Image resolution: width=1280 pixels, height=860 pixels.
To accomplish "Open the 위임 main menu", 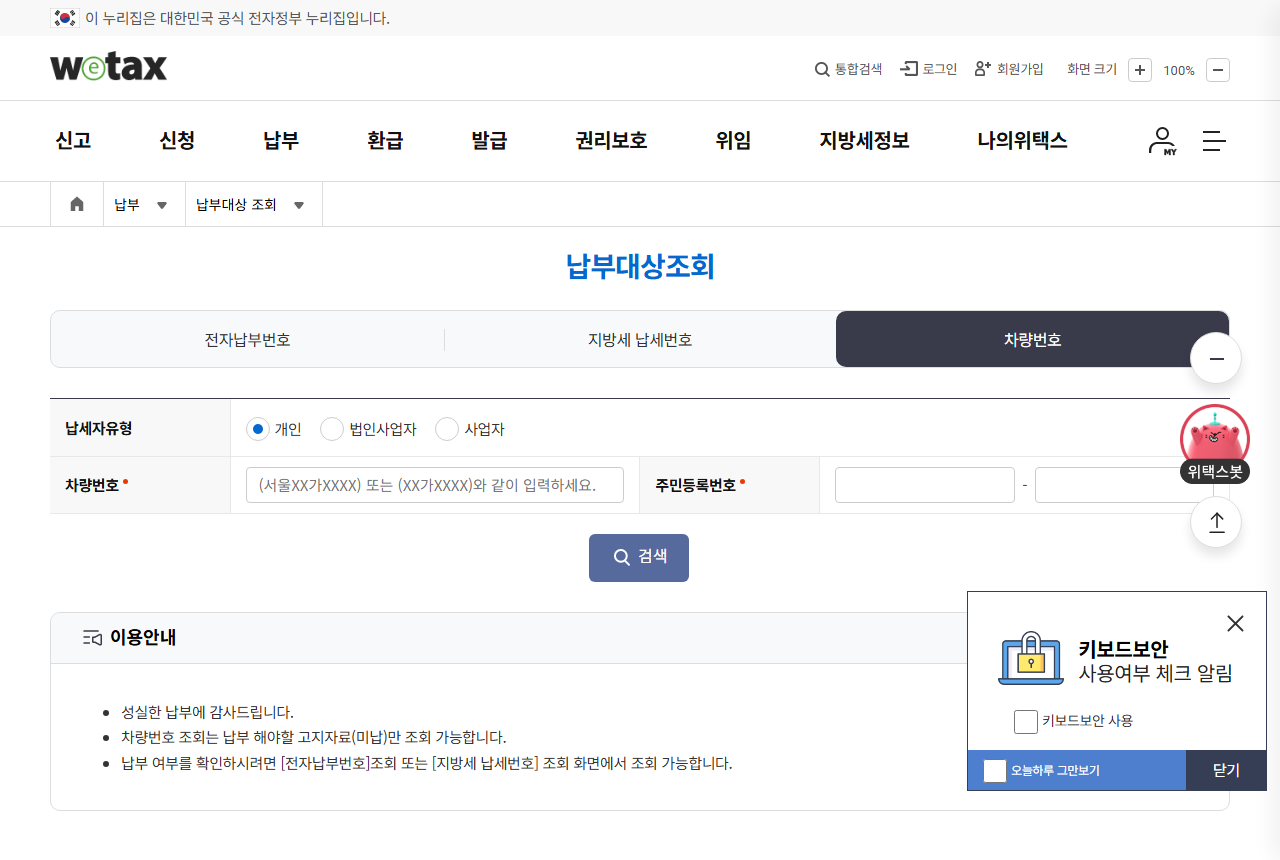I will [733, 141].
